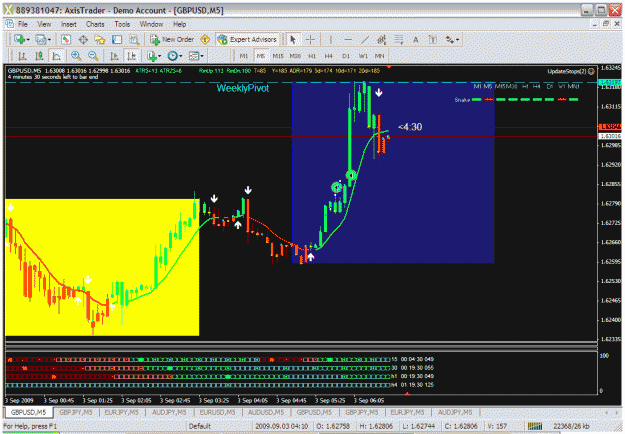
Task: Draw a horizontal line tool
Action: tap(348, 39)
